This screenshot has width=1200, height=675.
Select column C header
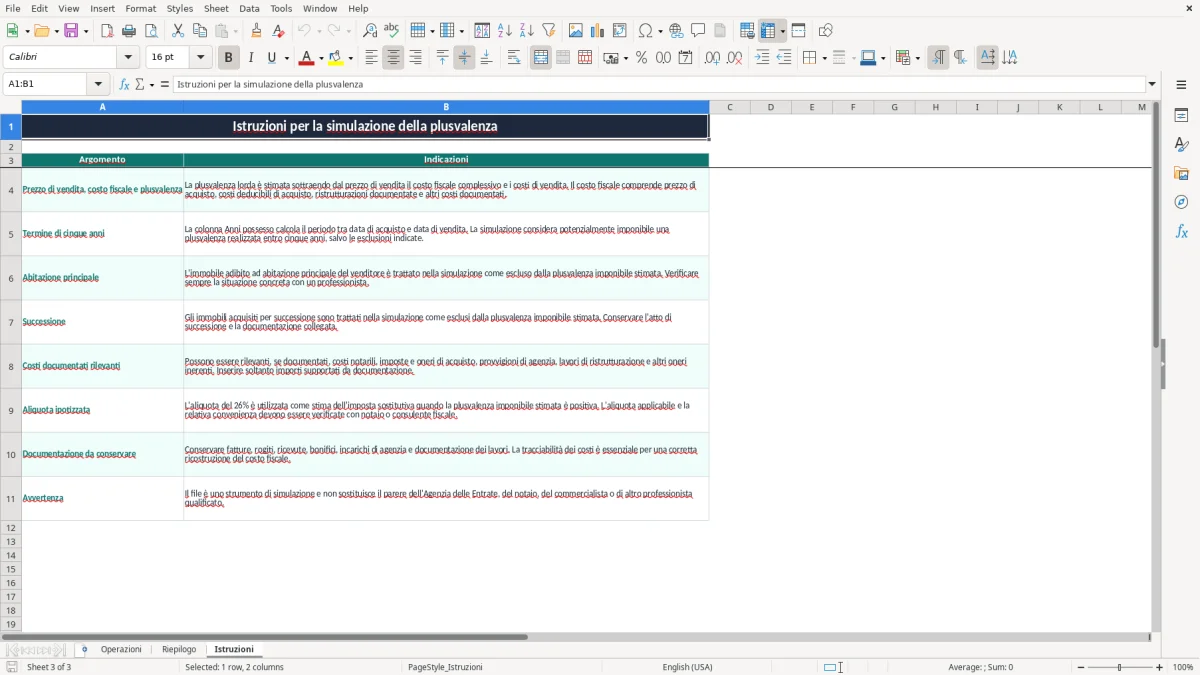point(730,107)
